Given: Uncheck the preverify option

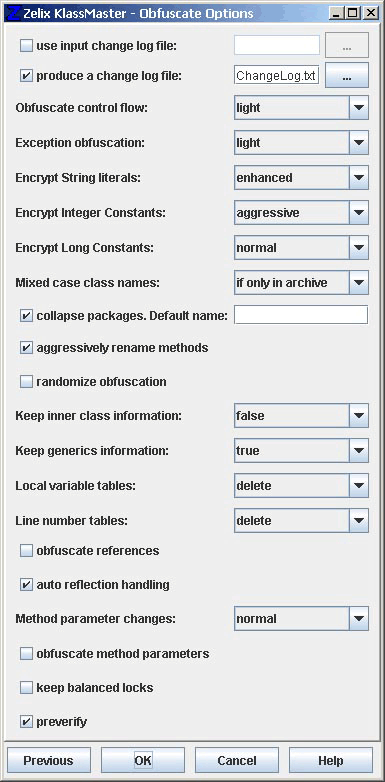Looking at the screenshot, I should click(26, 722).
